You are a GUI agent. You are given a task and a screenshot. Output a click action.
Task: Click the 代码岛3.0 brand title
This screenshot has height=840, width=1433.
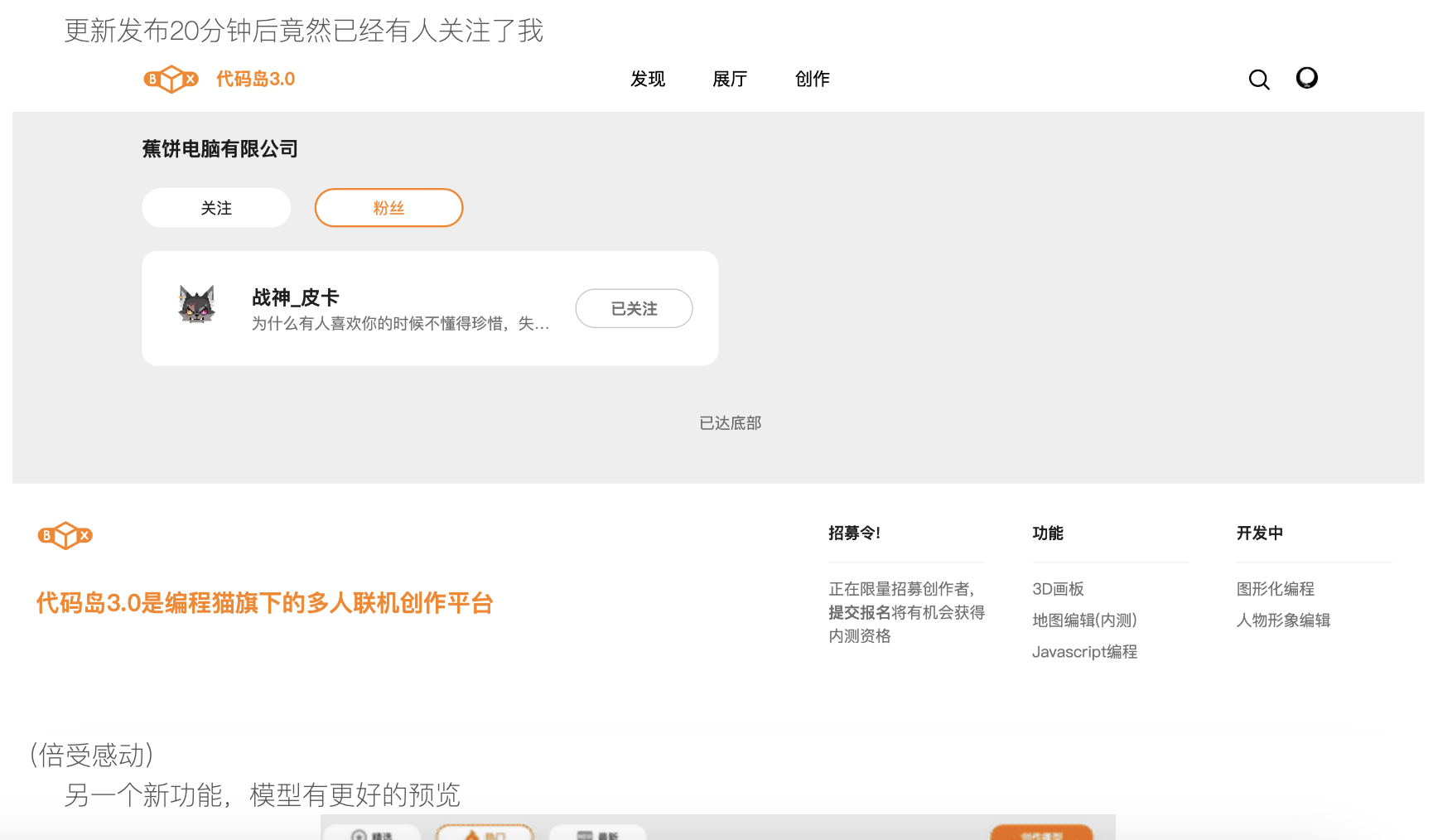coord(256,79)
